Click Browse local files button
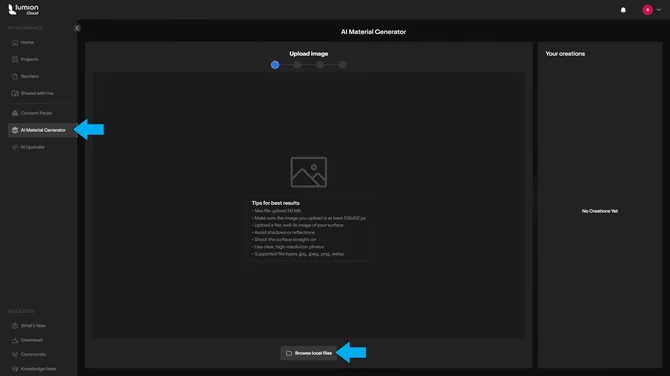Image resolution: width=670 pixels, height=376 pixels. click(x=309, y=353)
